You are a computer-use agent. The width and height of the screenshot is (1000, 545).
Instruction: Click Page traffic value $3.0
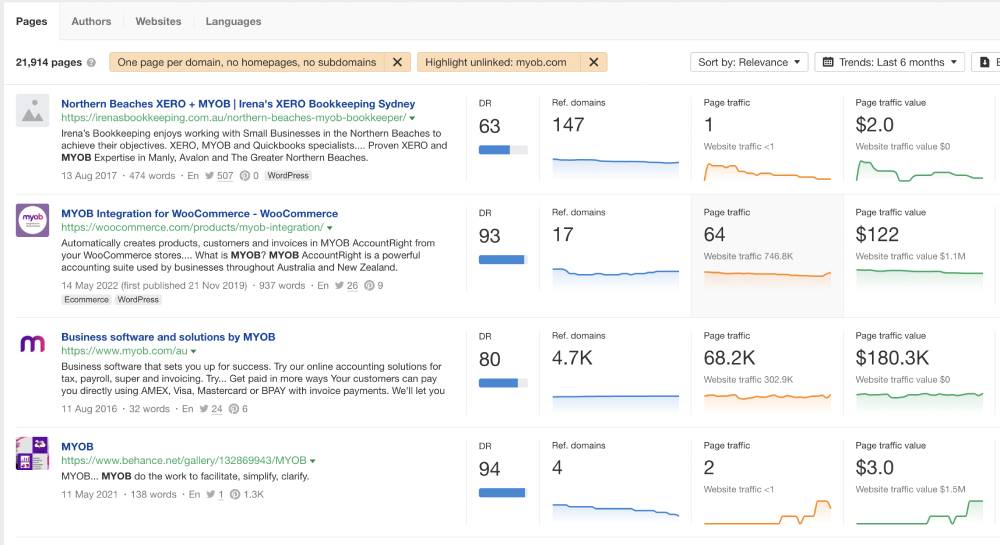click(874, 468)
